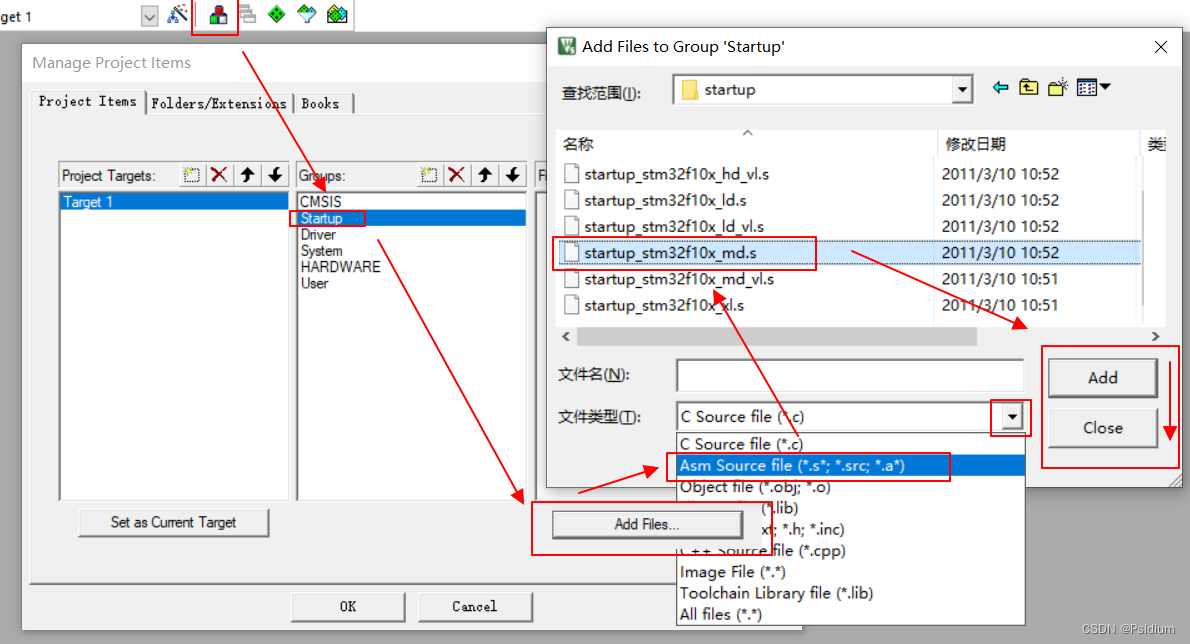
Task: Choose C Source file (*.c) option
Action: (x=850, y=444)
